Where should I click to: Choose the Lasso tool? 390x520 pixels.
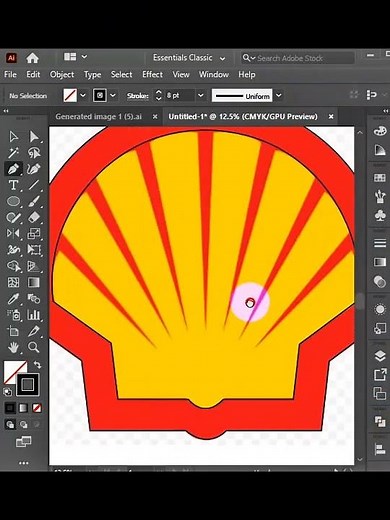coord(34,153)
